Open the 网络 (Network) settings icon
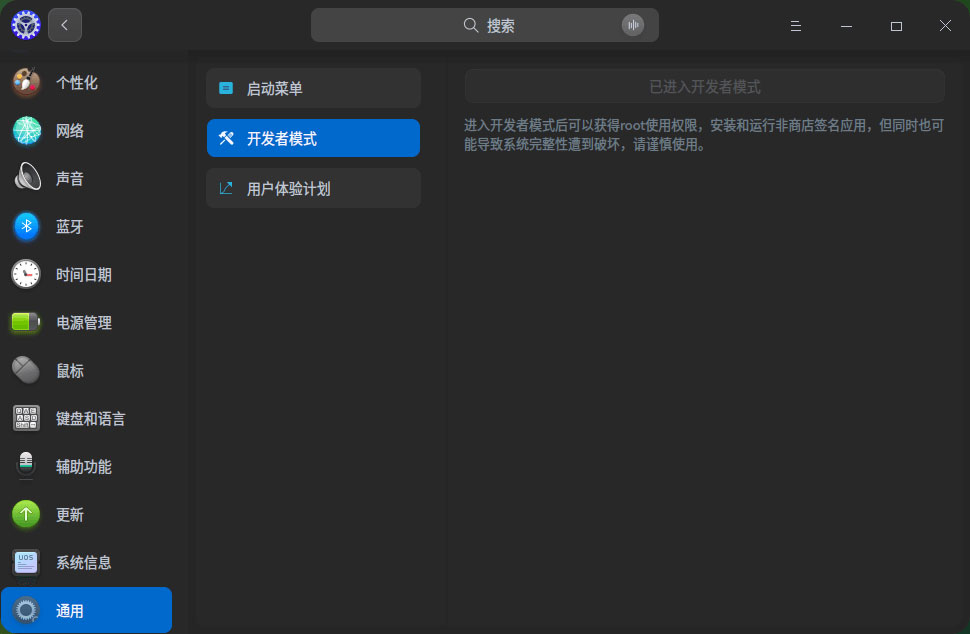Viewport: 970px width, 634px height. pyautogui.click(x=25, y=130)
